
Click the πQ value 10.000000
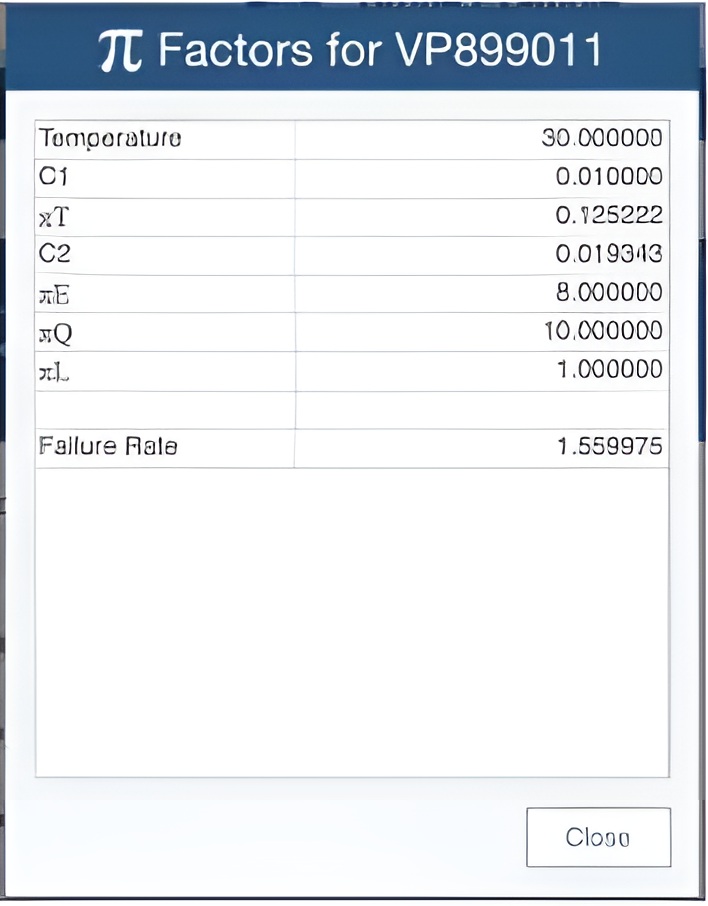[603, 331]
